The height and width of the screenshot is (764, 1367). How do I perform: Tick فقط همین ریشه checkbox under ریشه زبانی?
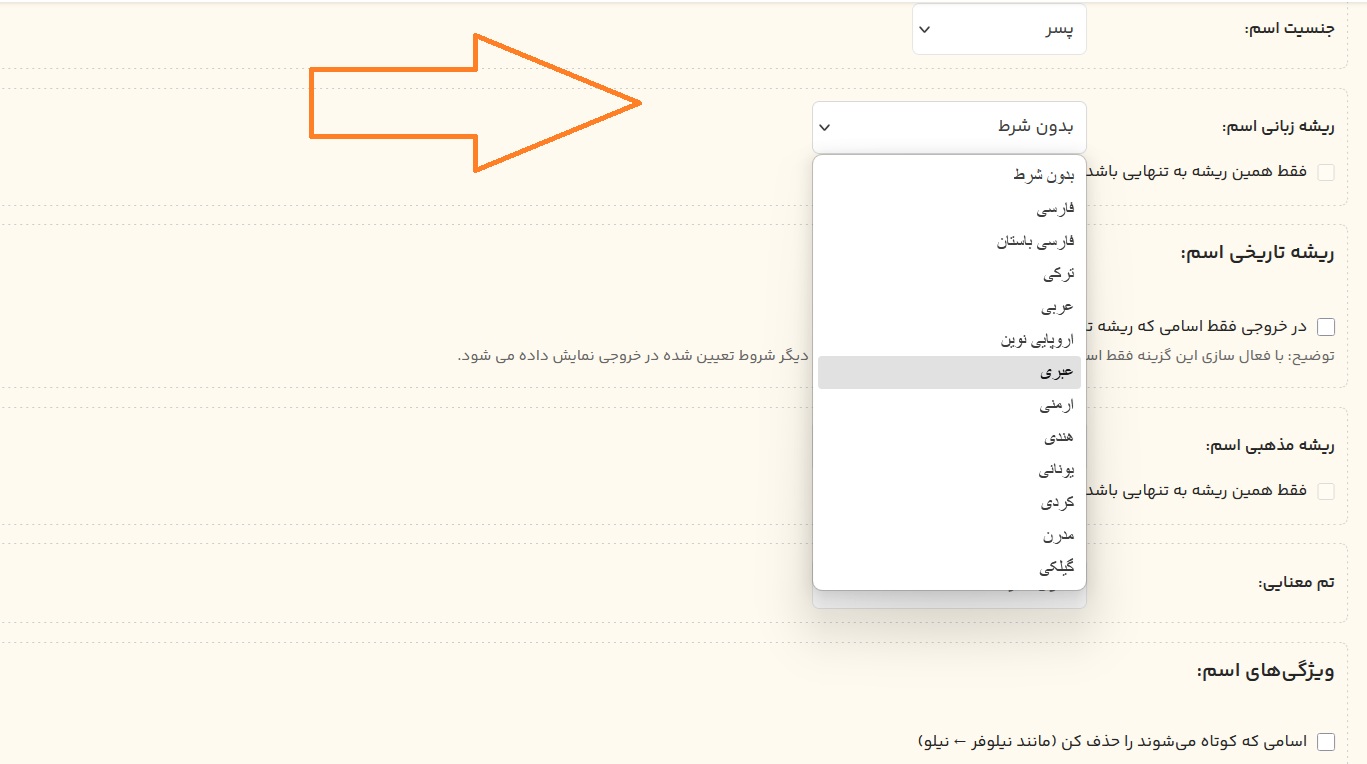click(x=1326, y=172)
